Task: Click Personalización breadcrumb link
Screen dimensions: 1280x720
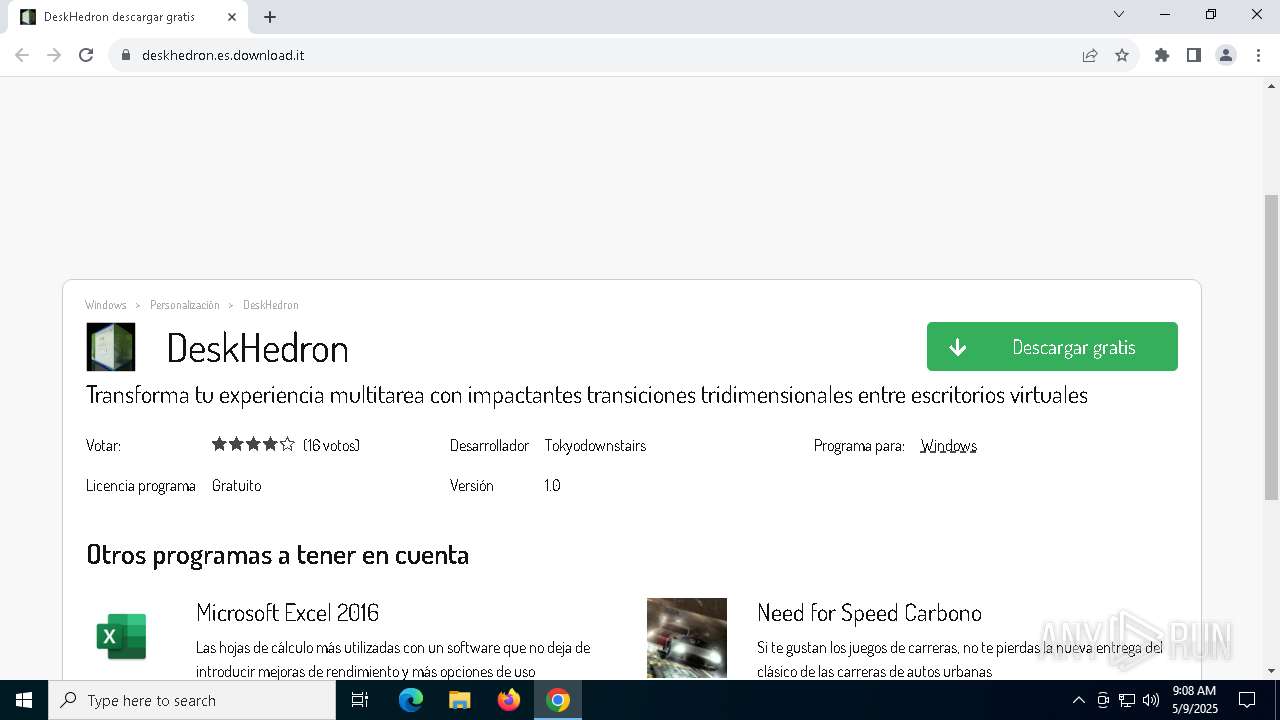Action: click(184, 305)
